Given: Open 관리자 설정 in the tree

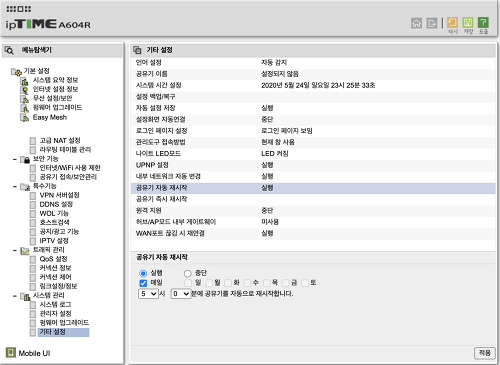Looking at the screenshot, I should [x=55, y=314].
